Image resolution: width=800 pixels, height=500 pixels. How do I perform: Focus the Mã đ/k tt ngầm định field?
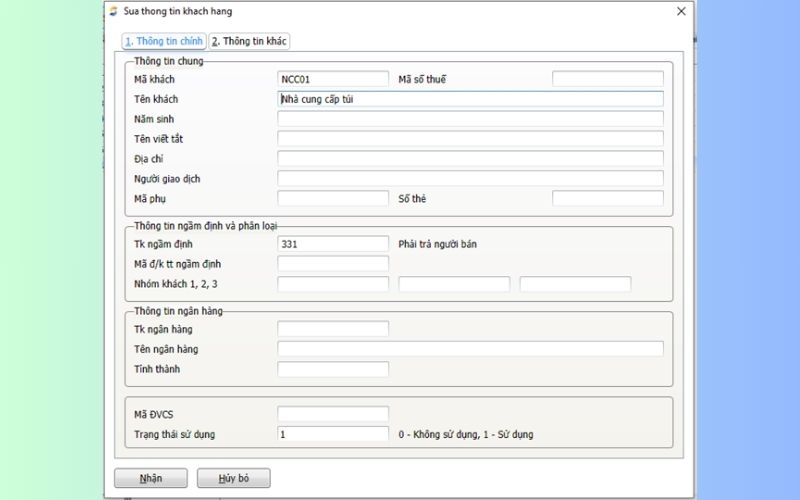(333, 264)
